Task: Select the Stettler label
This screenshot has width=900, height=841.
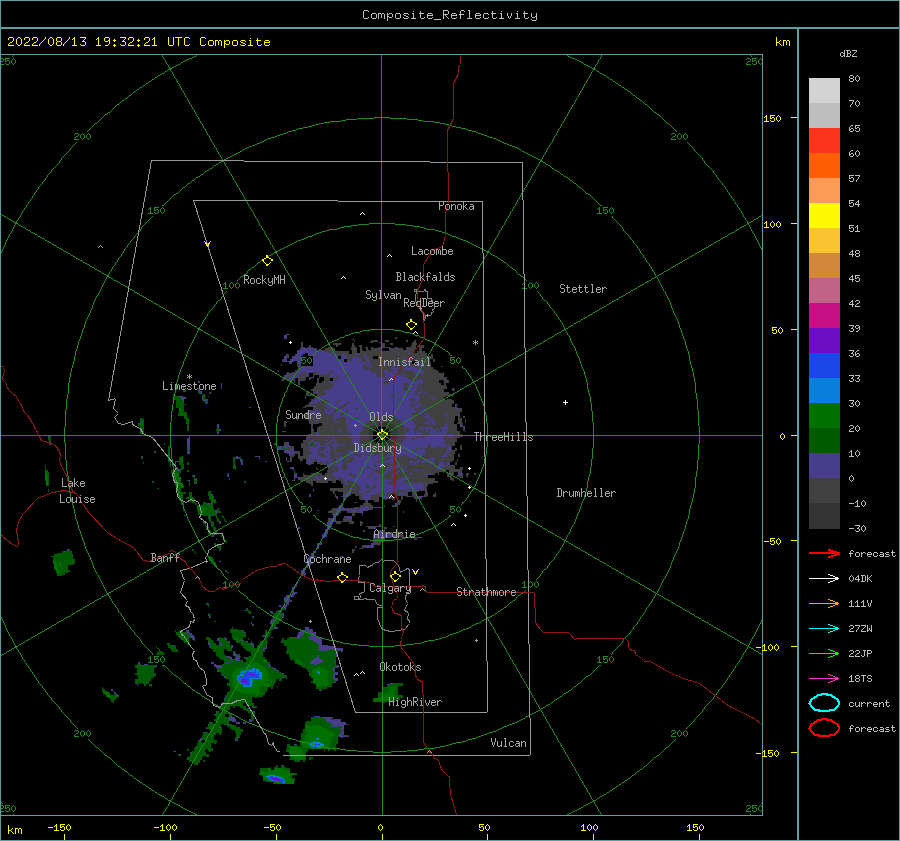Action: (583, 289)
